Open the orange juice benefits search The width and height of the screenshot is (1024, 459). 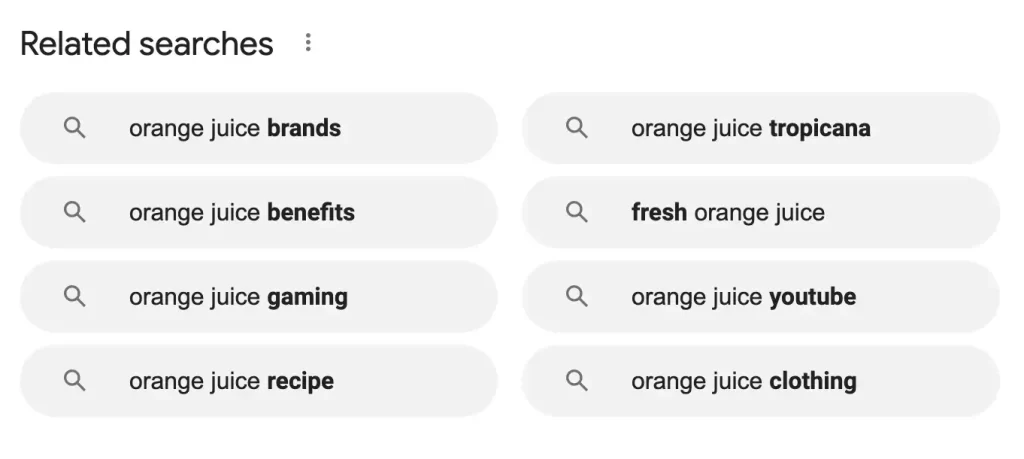pos(259,212)
